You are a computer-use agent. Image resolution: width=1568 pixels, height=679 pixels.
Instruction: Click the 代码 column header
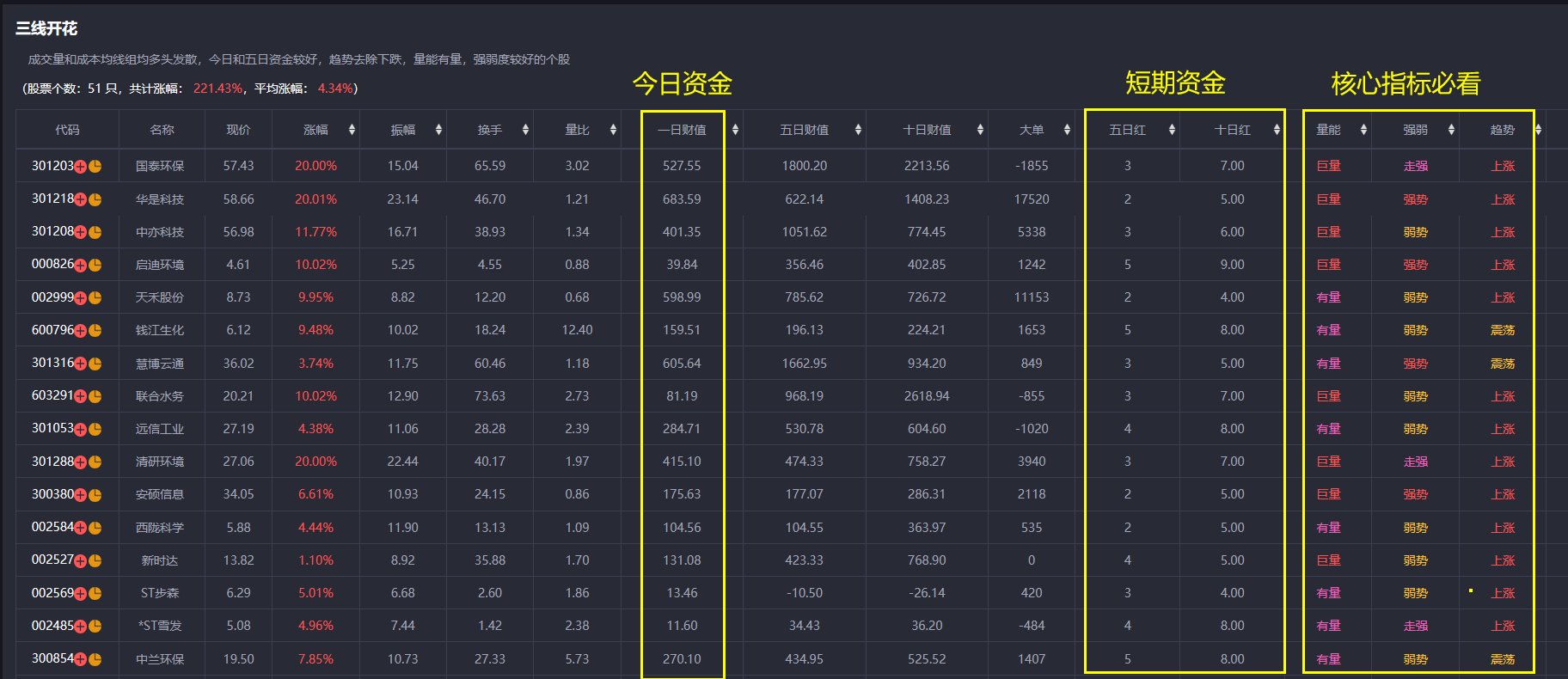[x=67, y=130]
